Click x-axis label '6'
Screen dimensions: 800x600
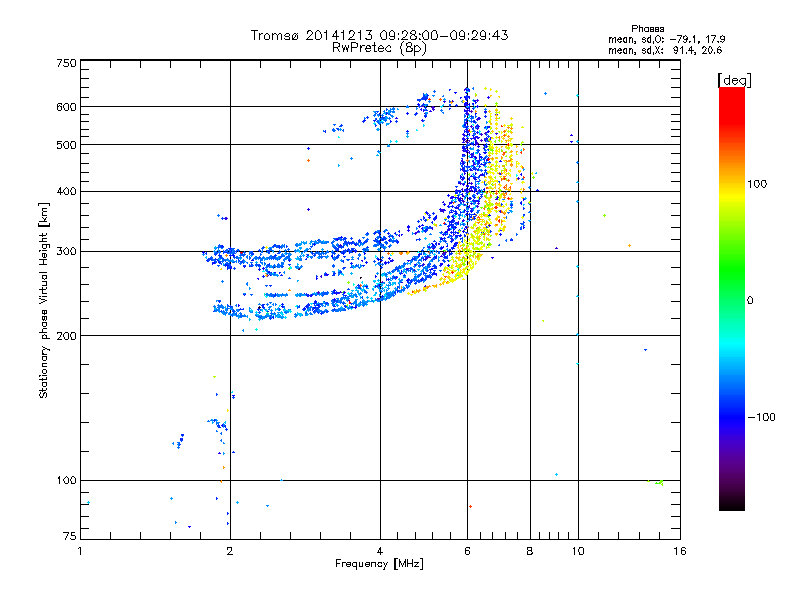coord(467,552)
